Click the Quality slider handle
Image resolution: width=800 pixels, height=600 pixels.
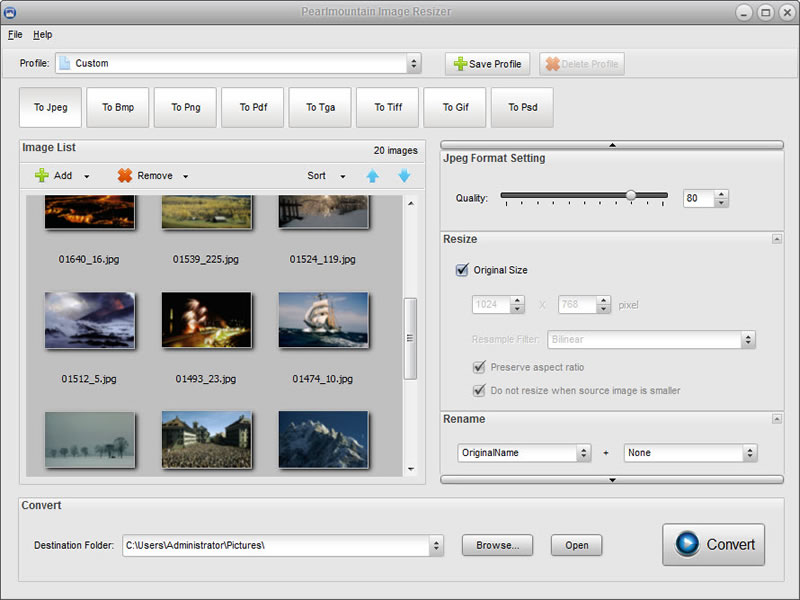click(631, 195)
